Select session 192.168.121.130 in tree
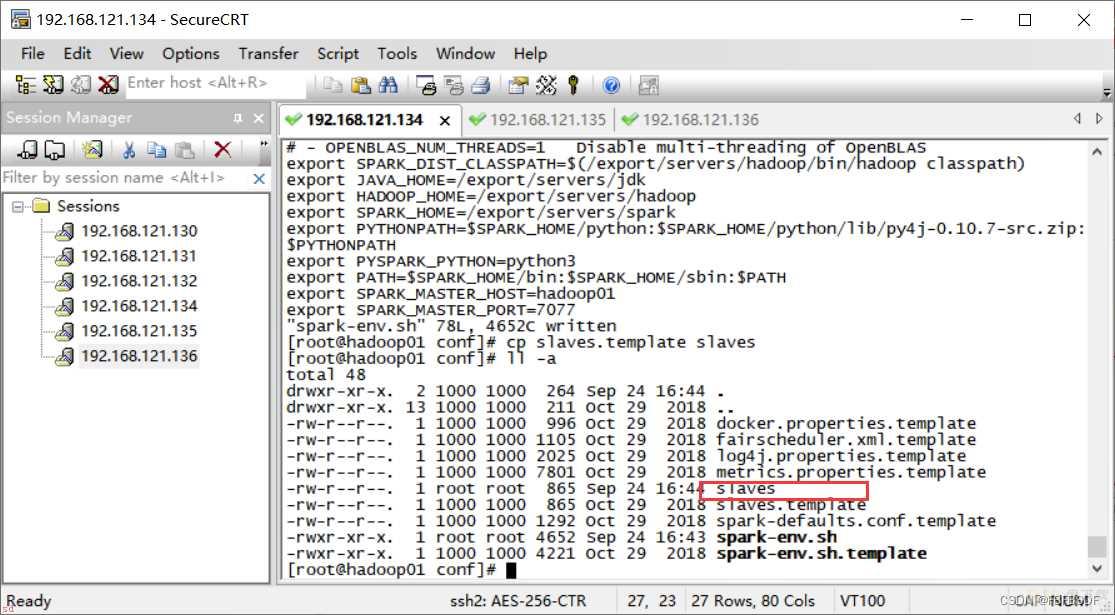 (x=139, y=231)
